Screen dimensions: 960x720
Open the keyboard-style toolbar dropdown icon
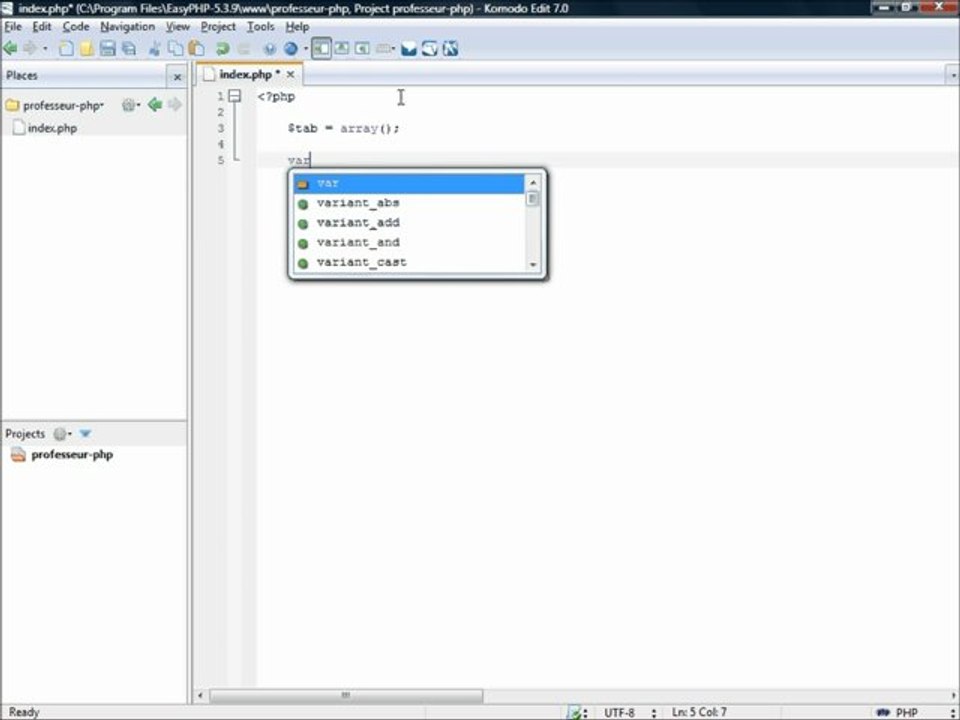click(385, 48)
